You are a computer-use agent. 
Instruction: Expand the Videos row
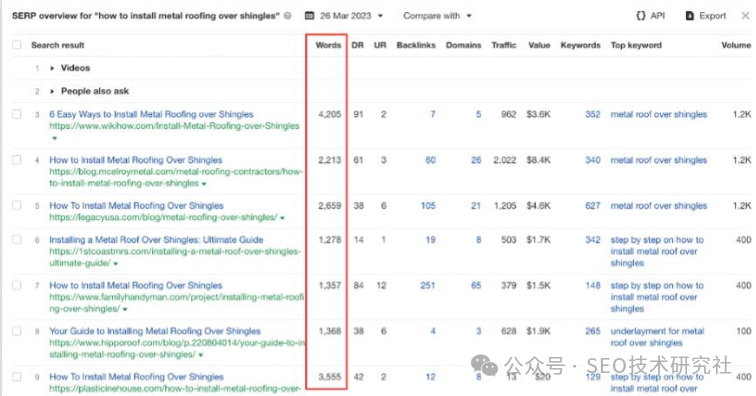click(52, 68)
